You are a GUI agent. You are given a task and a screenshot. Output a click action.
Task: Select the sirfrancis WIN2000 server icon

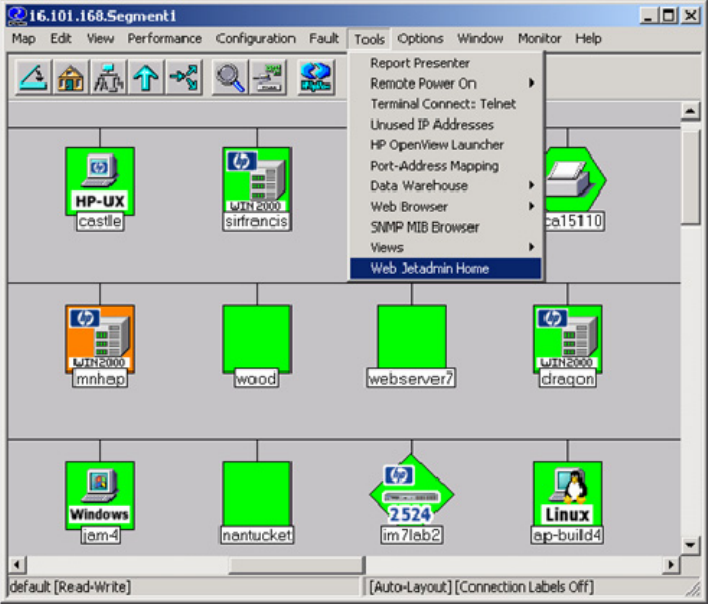tap(257, 180)
